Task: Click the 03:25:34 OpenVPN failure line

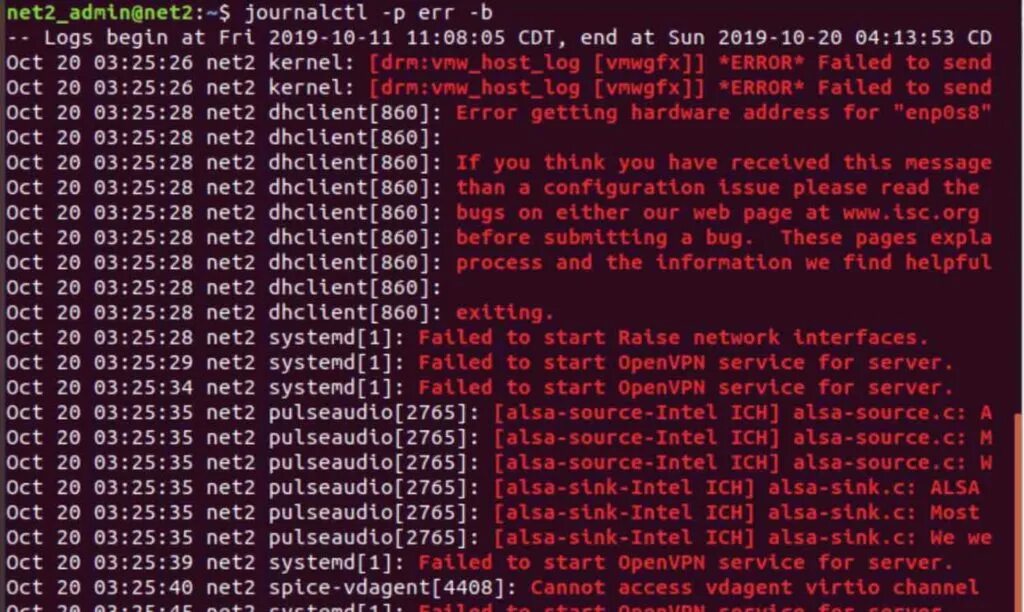Action: [x=480, y=387]
